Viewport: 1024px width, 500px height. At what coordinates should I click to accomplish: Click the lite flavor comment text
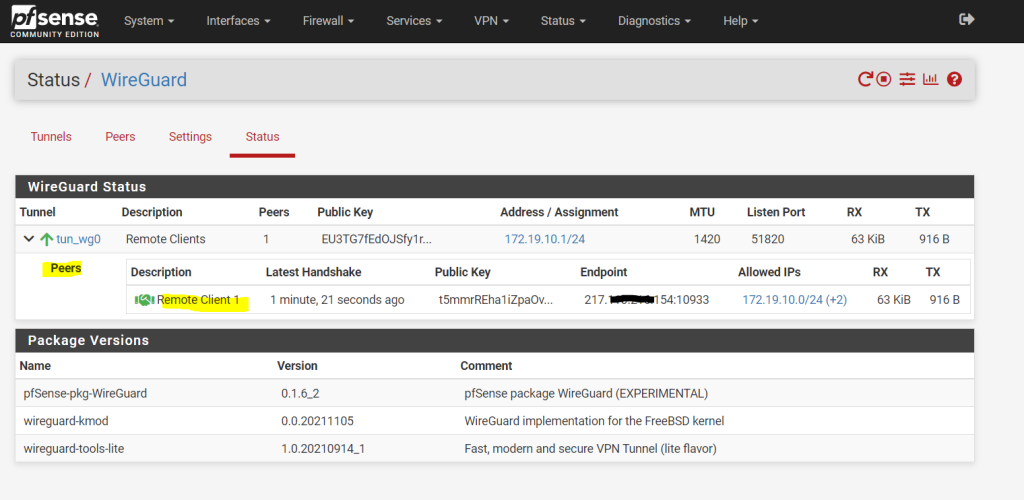coord(590,448)
